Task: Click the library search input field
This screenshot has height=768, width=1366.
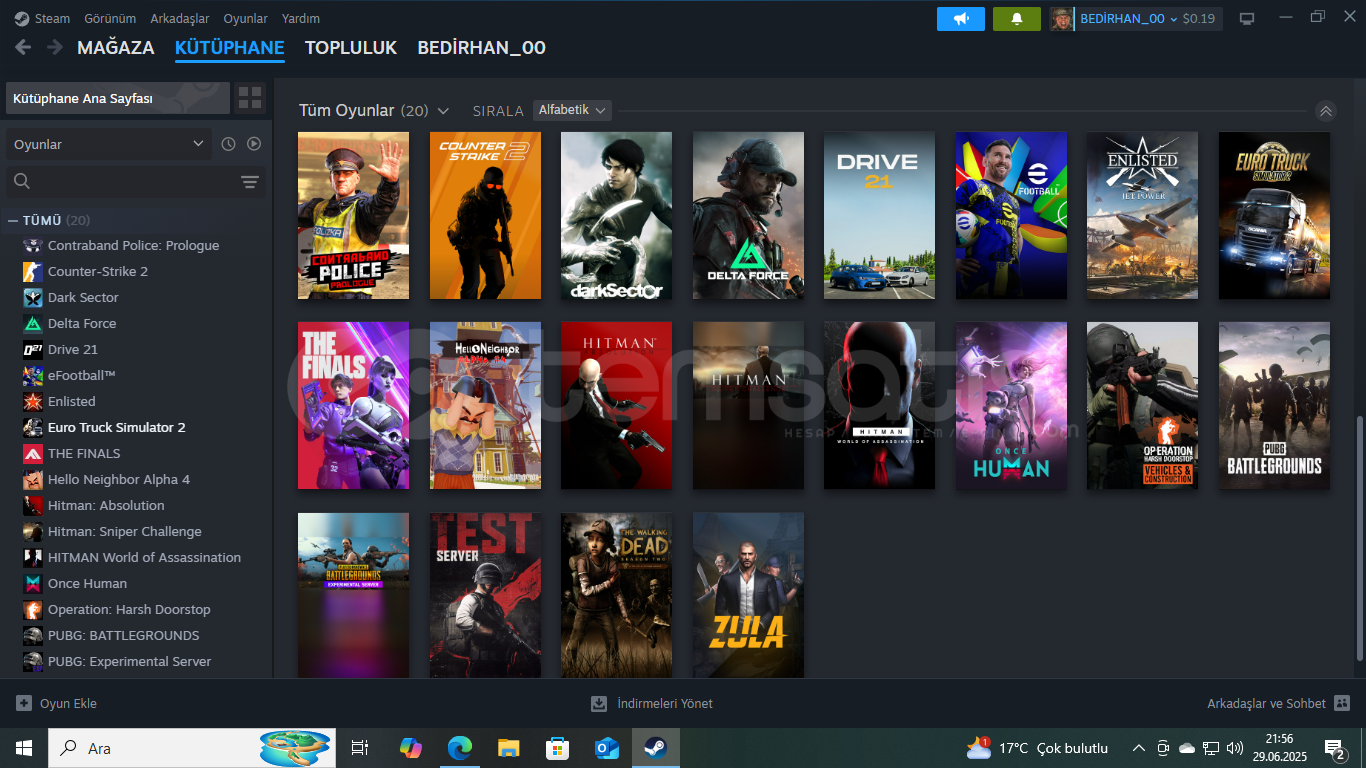Action: 135,181
